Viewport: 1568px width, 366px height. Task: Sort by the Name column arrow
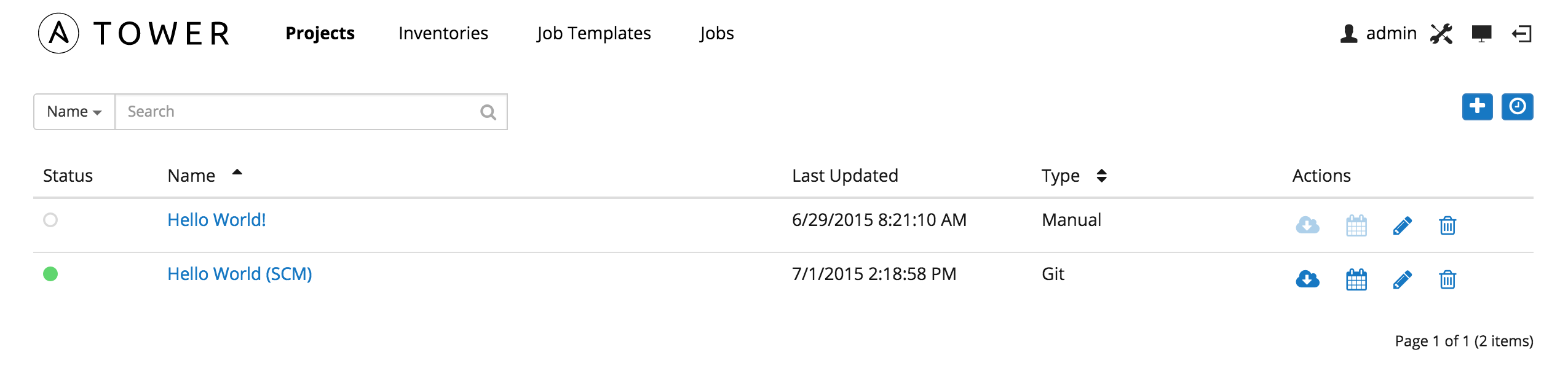(237, 173)
